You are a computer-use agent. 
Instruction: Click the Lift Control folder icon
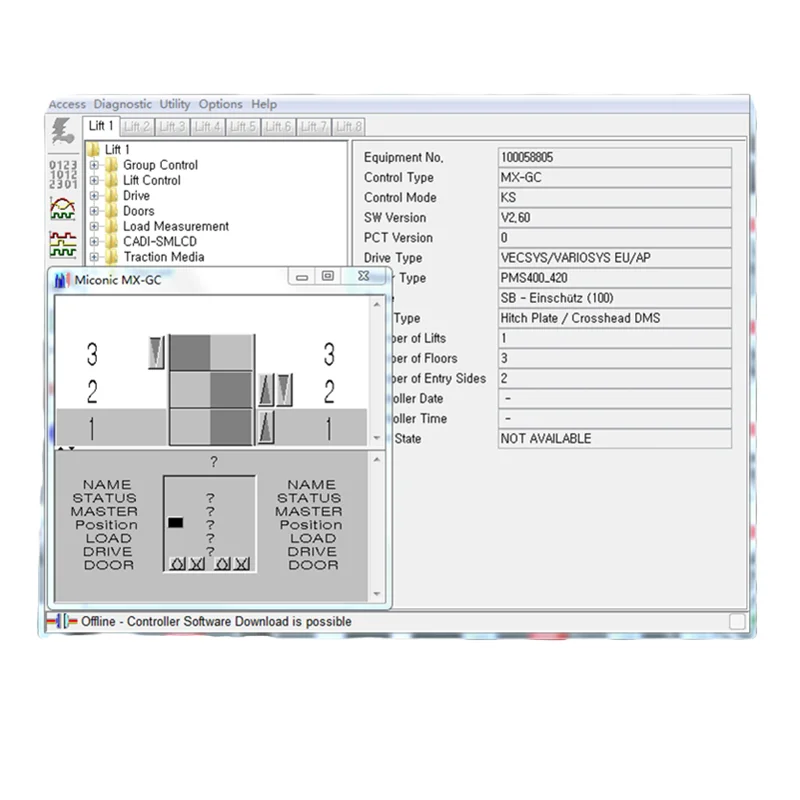pyautogui.click(x=111, y=180)
